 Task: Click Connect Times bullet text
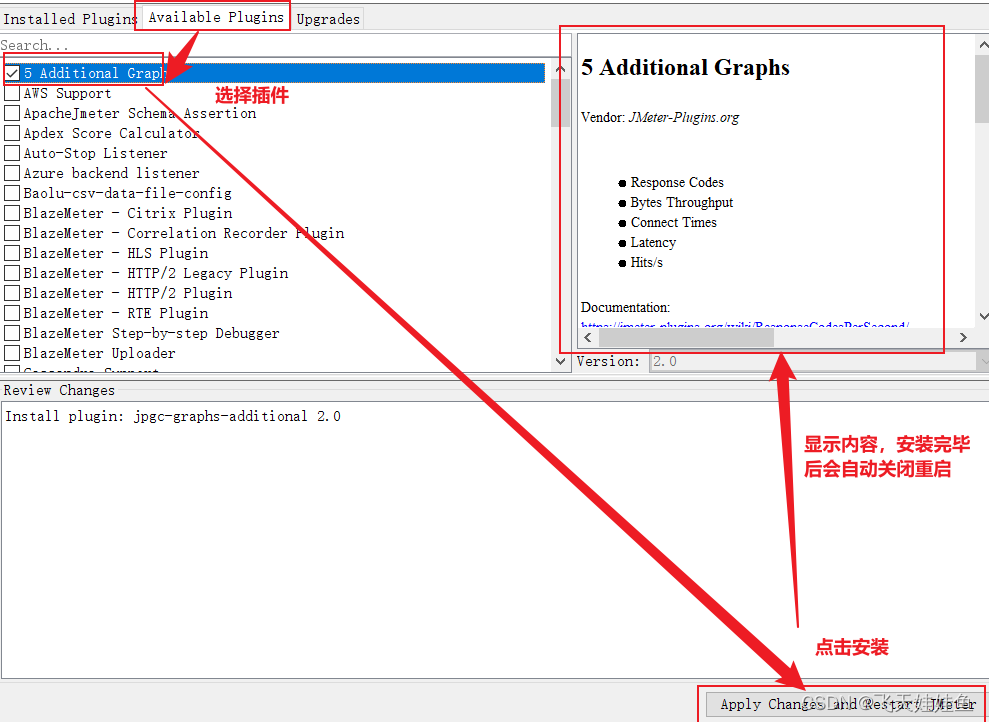(674, 223)
